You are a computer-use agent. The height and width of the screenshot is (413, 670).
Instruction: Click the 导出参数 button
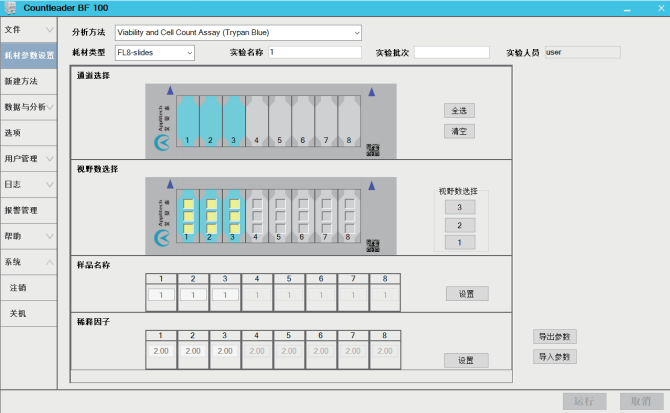(554, 337)
